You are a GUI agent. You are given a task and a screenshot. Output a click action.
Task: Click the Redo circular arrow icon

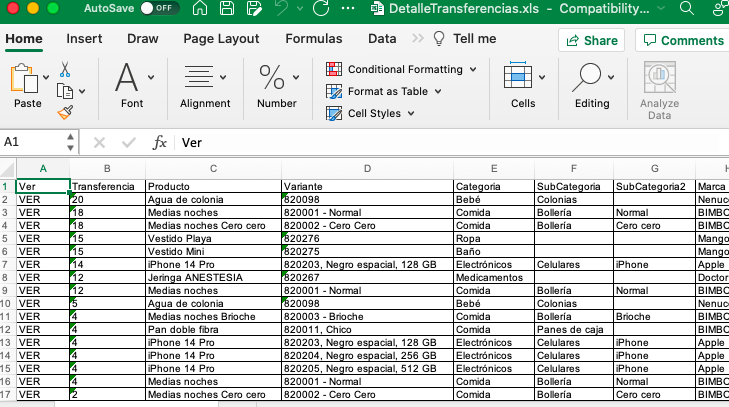coord(321,8)
